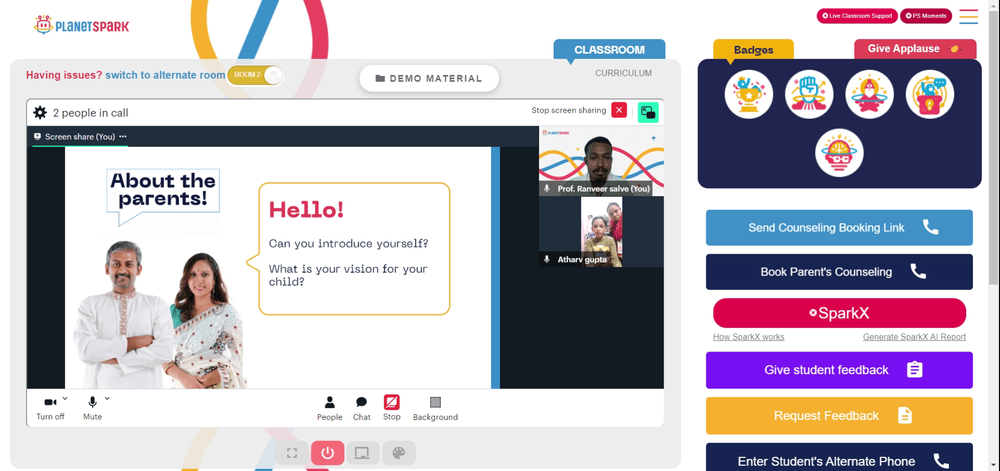The image size is (1000, 471).
Task: Select the Badges tab
Action: click(x=753, y=50)
